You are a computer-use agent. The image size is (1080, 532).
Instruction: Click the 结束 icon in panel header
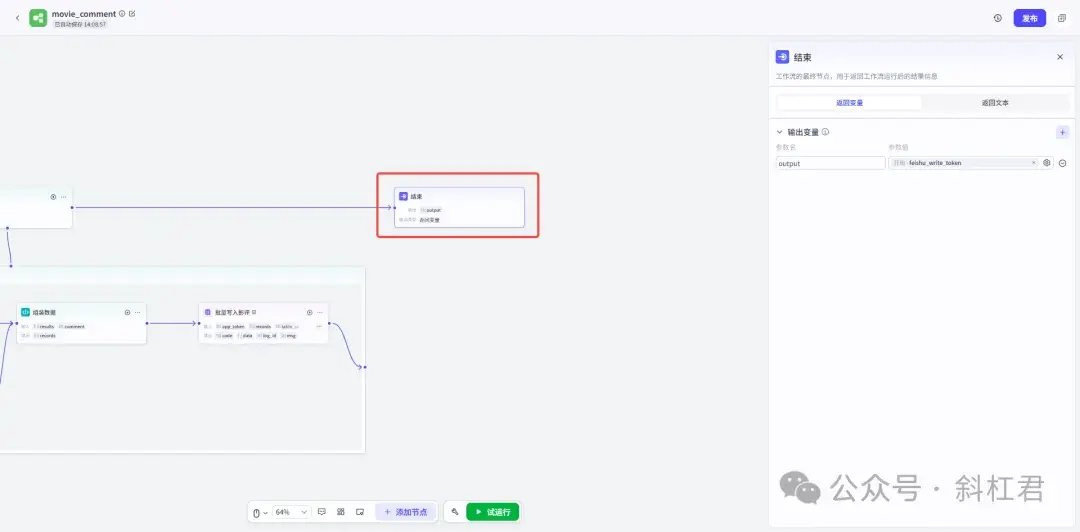[782, 57]
